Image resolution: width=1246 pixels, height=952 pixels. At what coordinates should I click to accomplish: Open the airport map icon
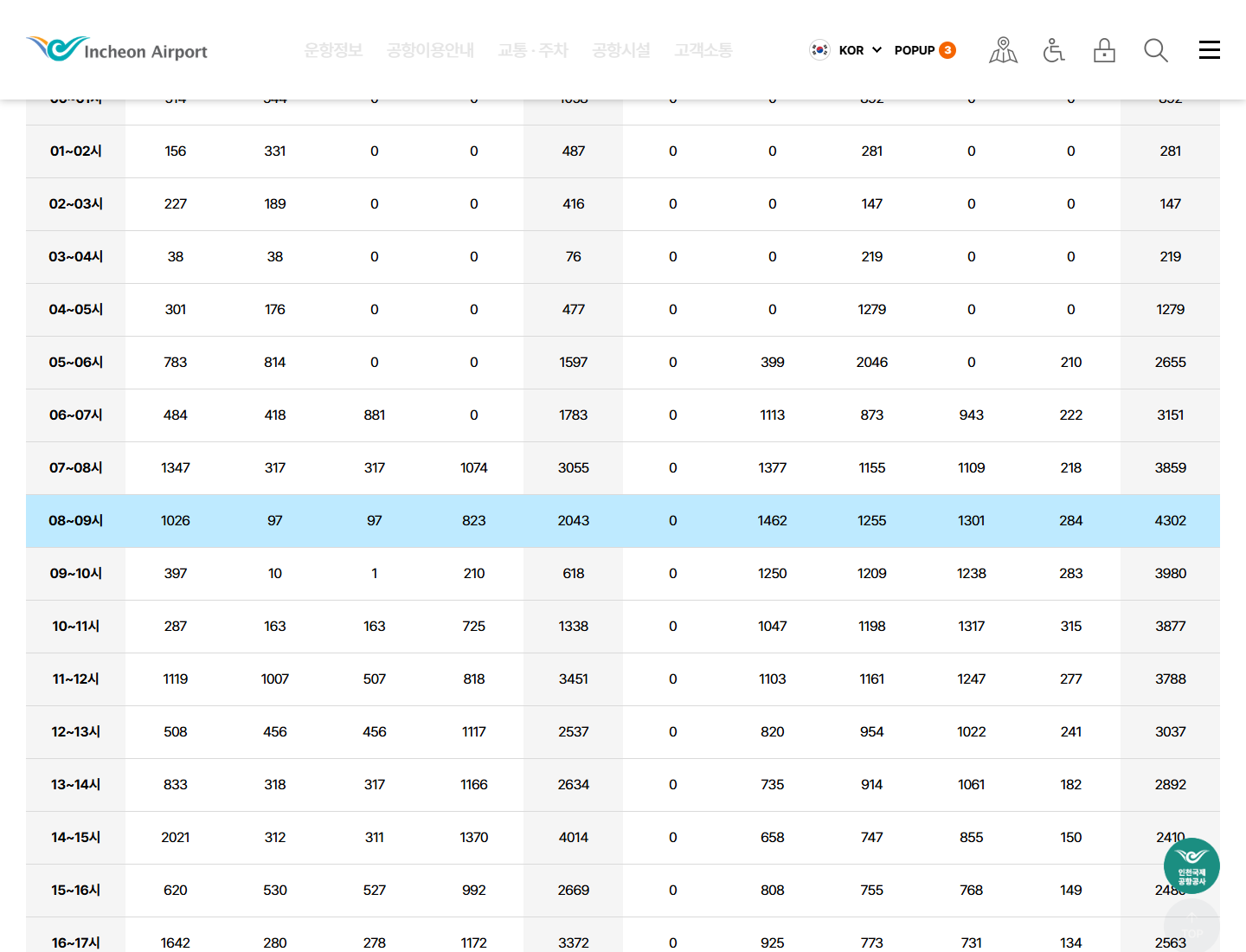(1004, 50)
